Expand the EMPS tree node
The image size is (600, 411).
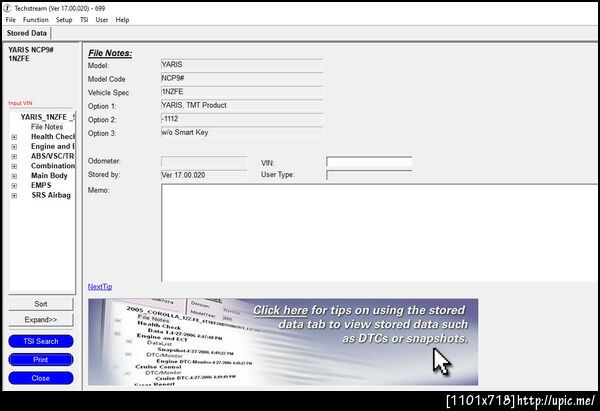pos(14,186)
